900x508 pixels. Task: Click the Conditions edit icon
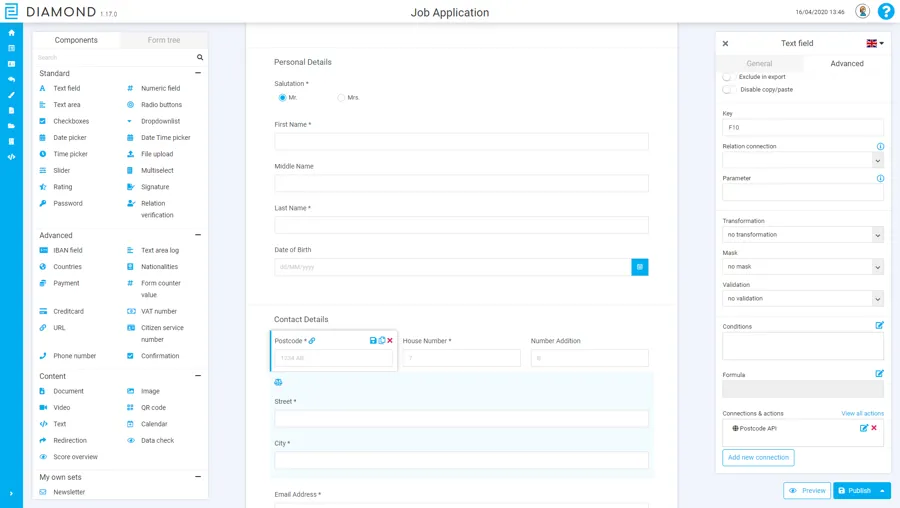[880, 326]
